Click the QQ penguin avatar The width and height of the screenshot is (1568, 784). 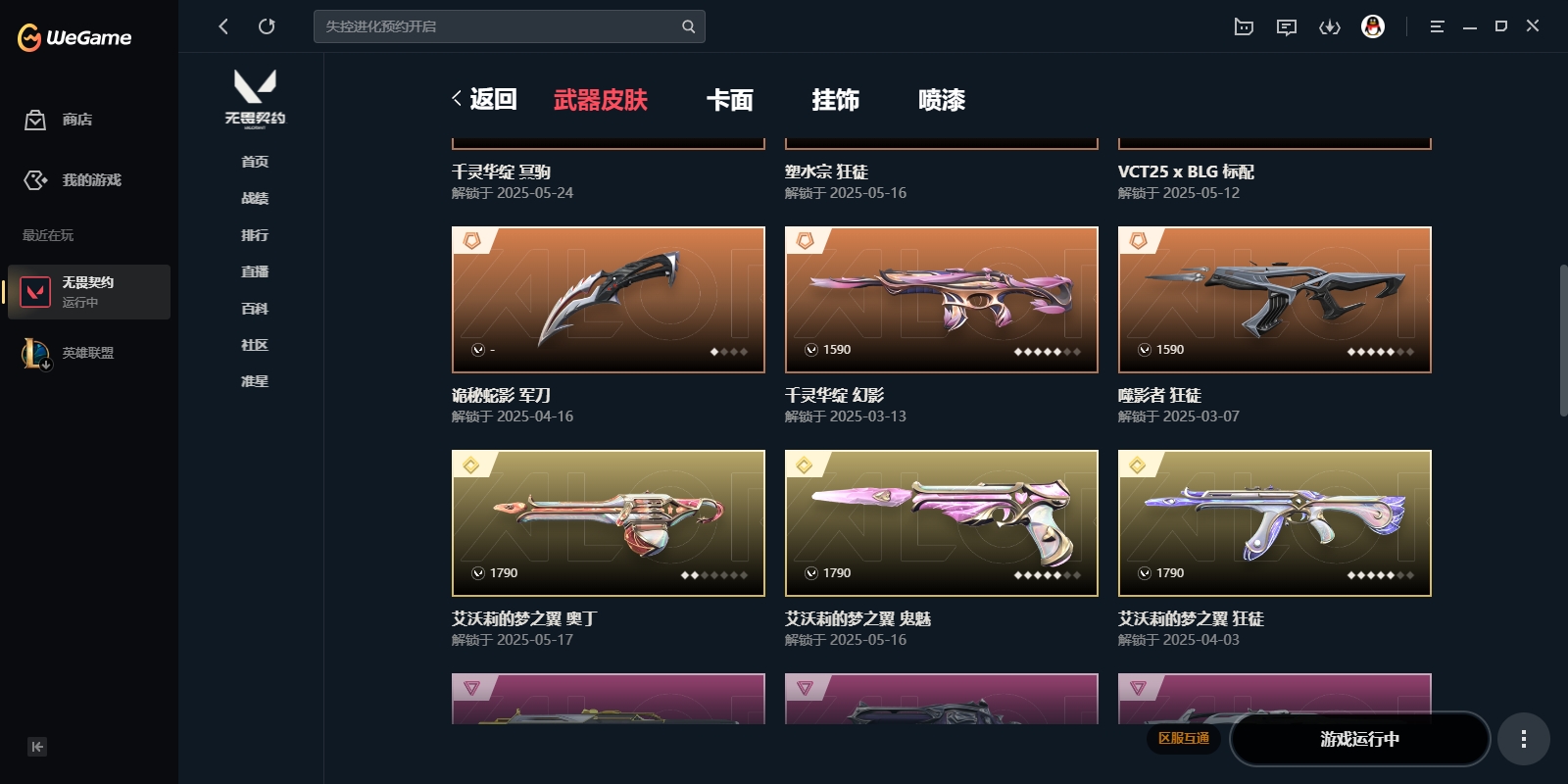coord(1373,26)
